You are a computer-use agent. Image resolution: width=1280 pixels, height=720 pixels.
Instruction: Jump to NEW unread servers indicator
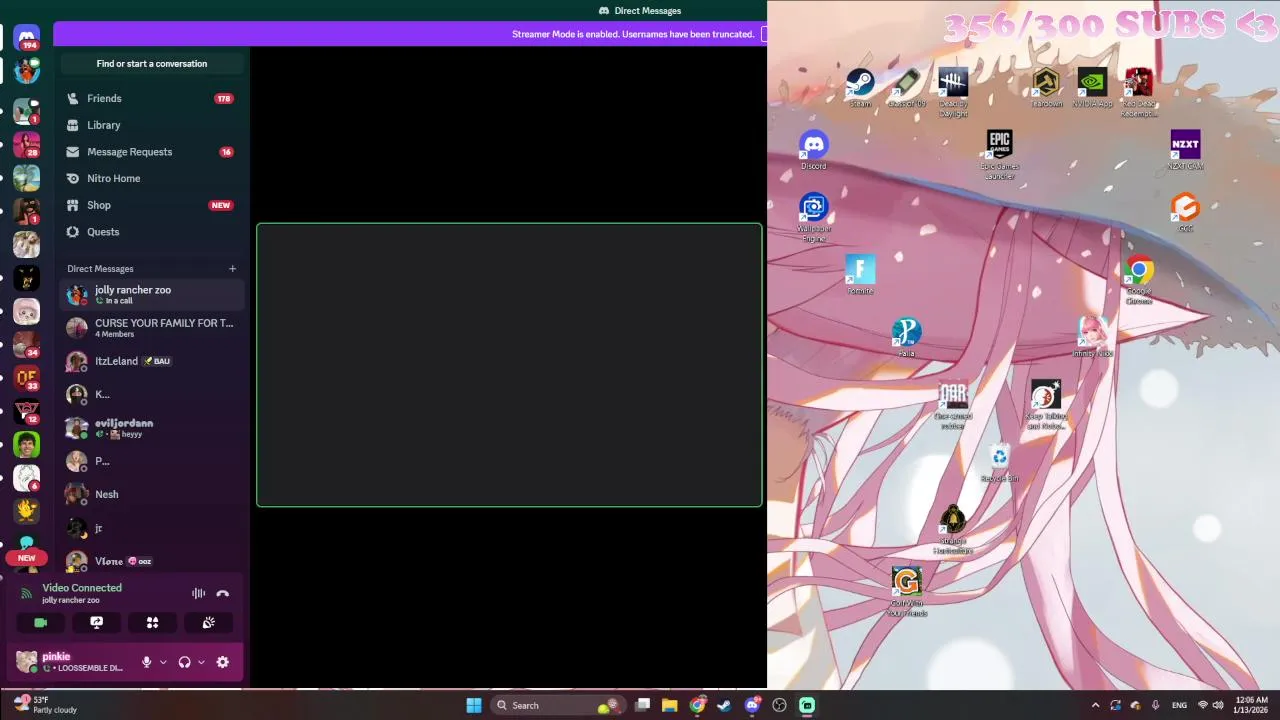27,558
